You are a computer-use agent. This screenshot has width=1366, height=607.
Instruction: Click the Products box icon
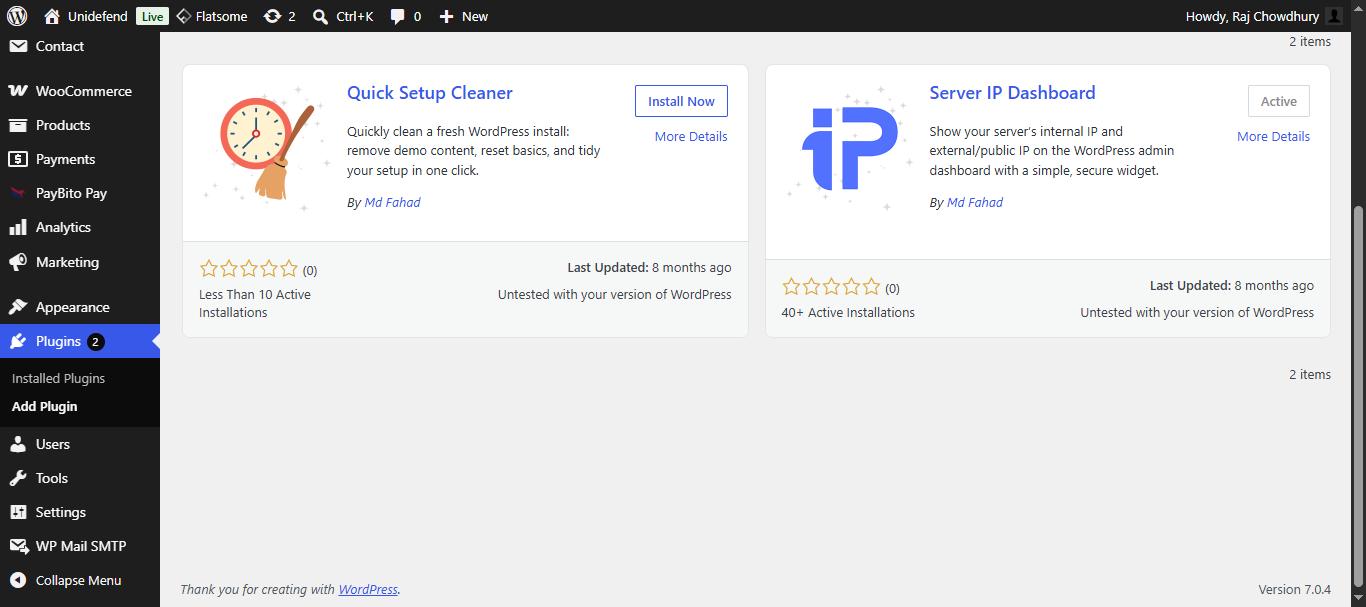[x=18, y=125]
